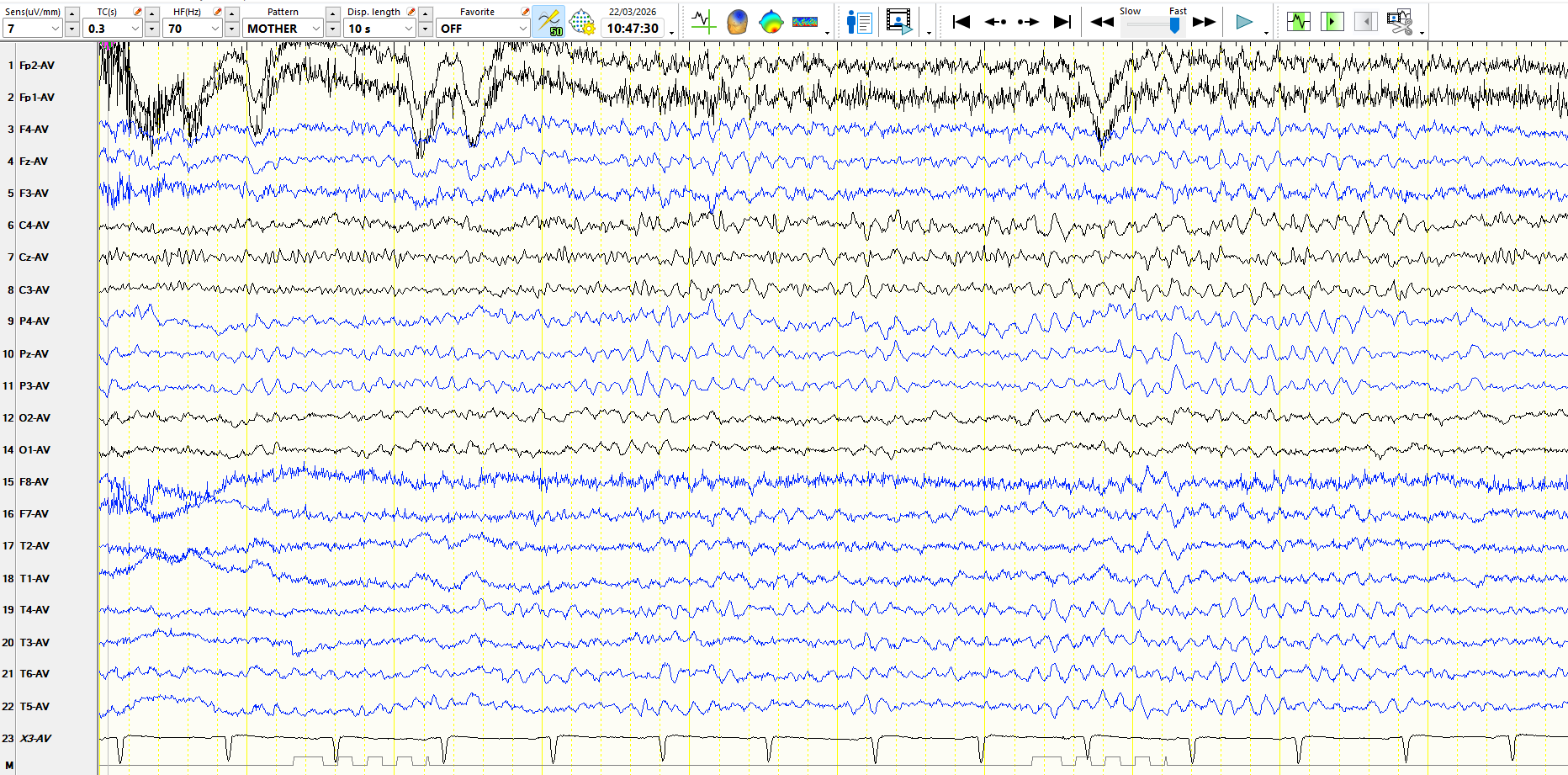Click the Slow/Fast playback speed slider
Viewport: 1568px width, 775px height.
(1153, 25)
